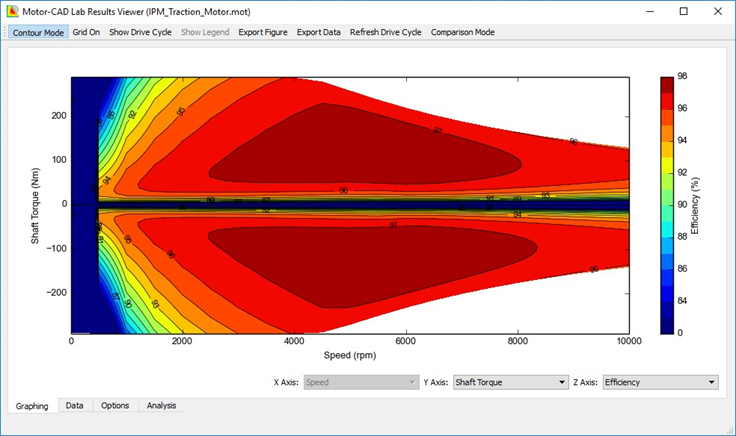Select the Graphing tab
The width and height of the screenshot is (736, 436).
(31, 405)
